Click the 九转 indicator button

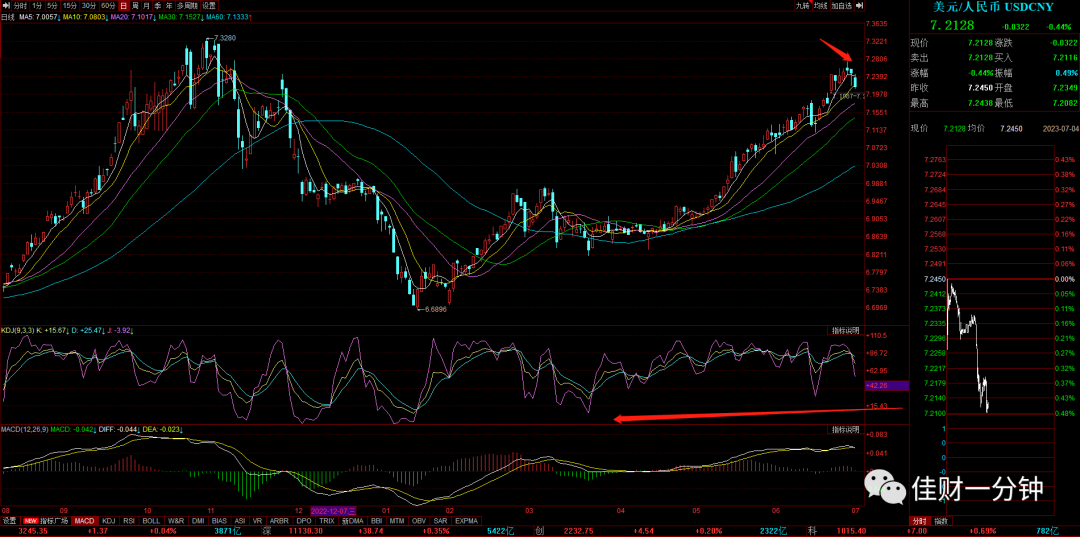pos(803,6)
